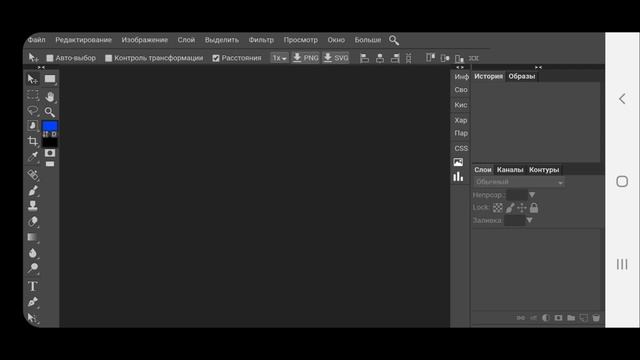Screen dimensions: 640x360
Task: Open the Редактирование menu
Action: click(83, 40)
